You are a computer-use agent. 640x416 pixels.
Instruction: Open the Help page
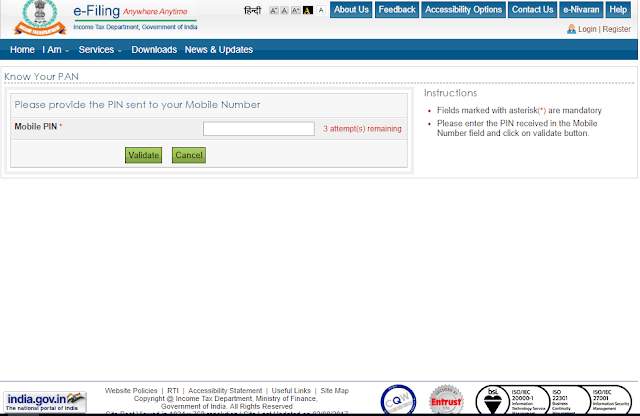[618, 9]
